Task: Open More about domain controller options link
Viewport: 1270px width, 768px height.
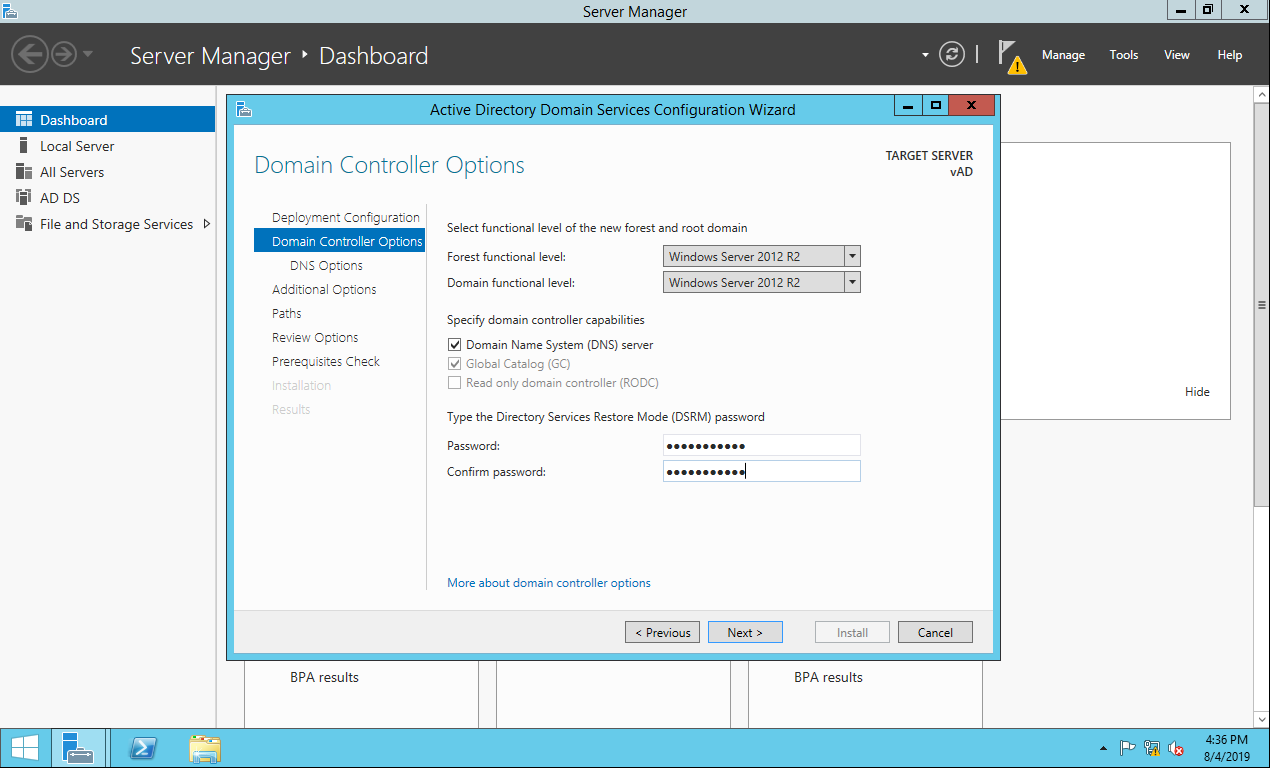Action: pyautogui.click(x=548, y=583)
